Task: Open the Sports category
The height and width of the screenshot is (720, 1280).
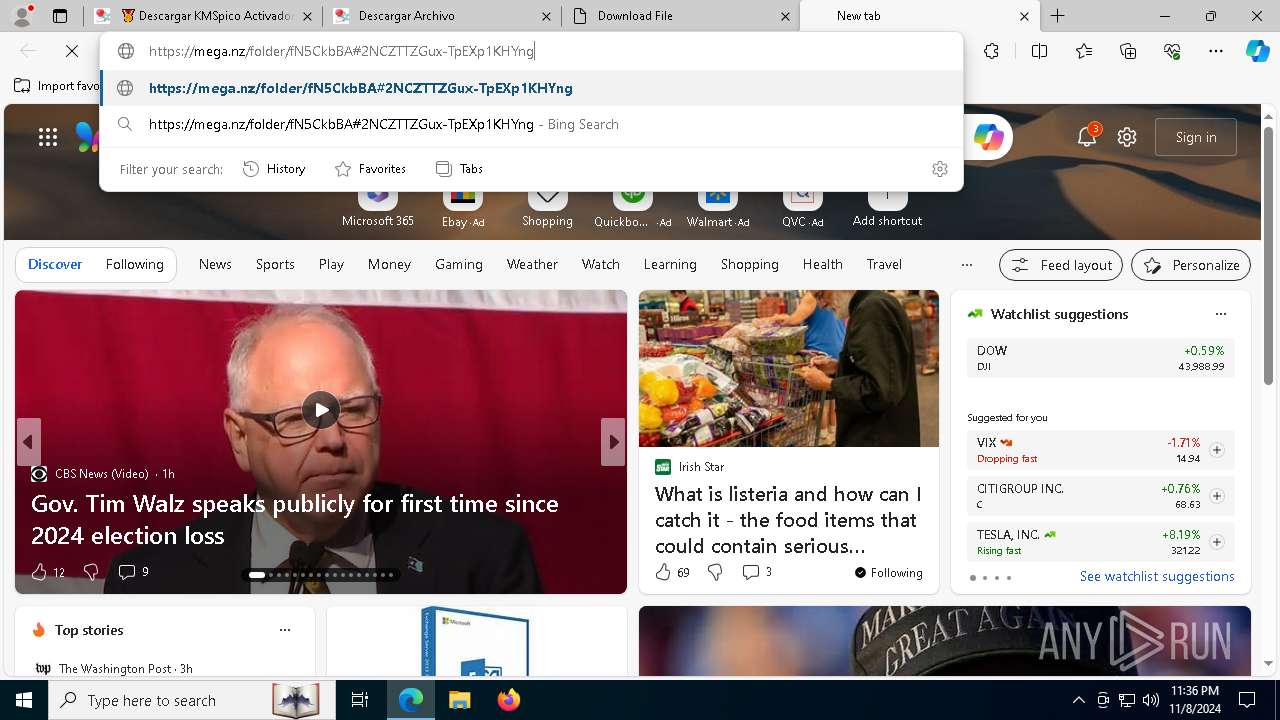Action: click(275, 265)
